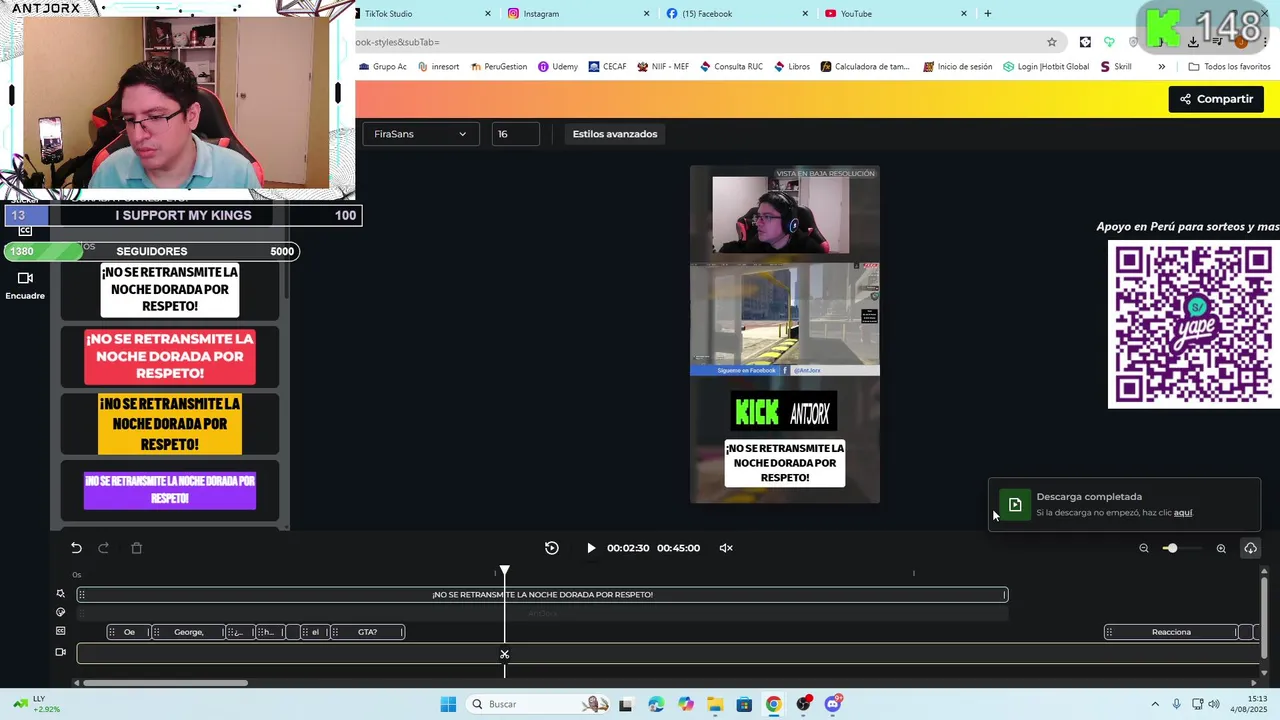
Task: Click the scissors split icon on the video track
Action: tap(505, 655)
